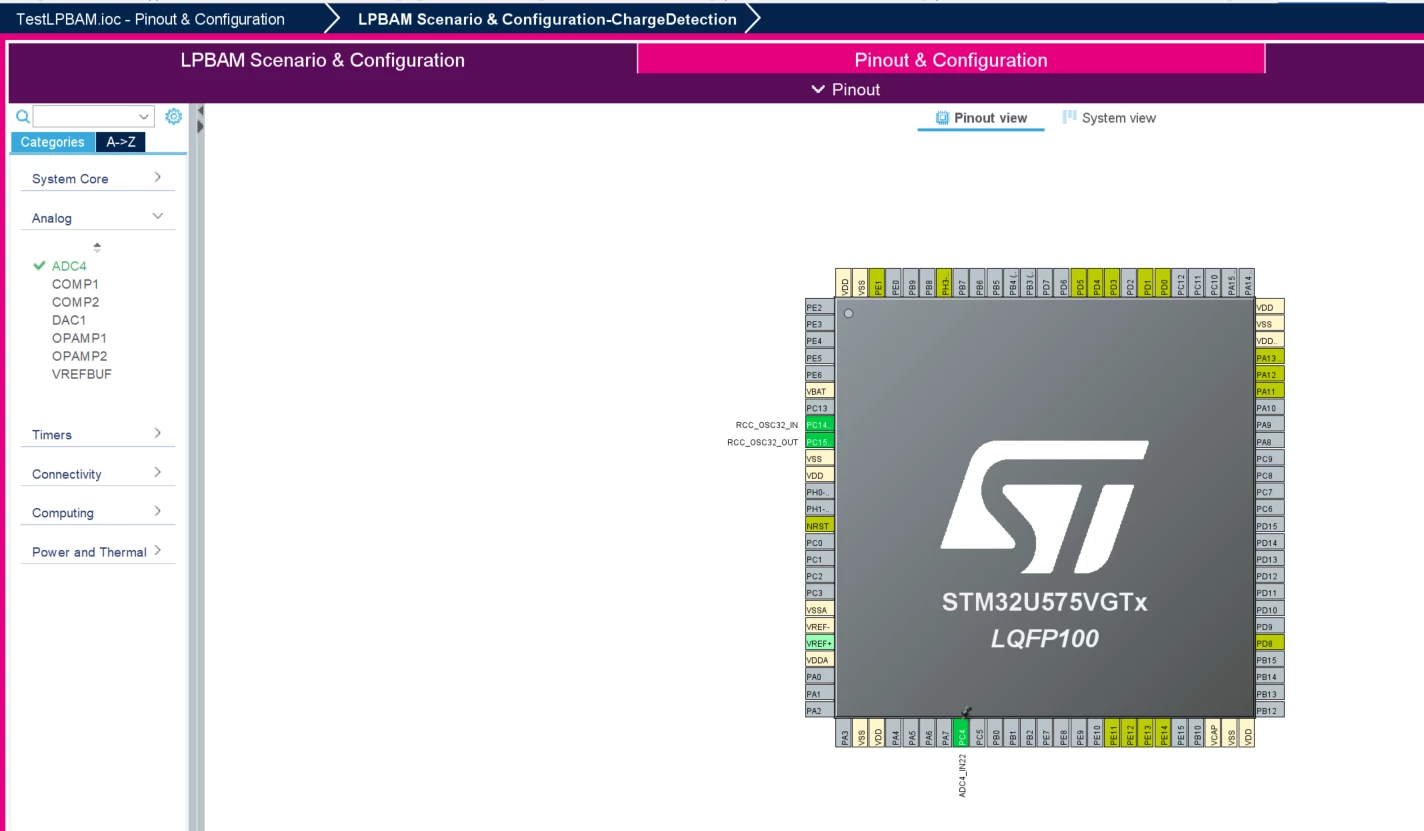1424x831 pixels.
Task: Click the PC6 pin on the chip
Action: [1270, 509]
